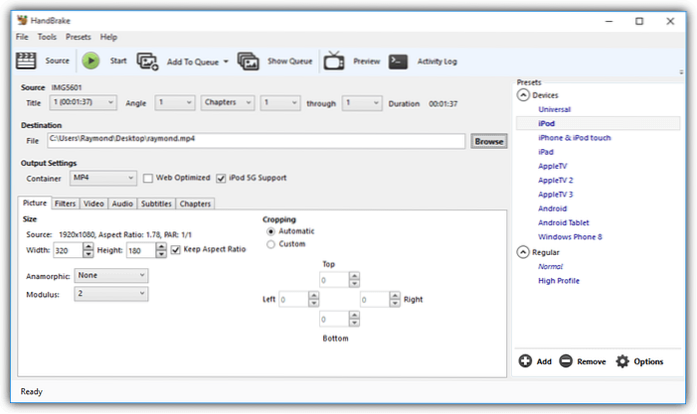
Task: Click the Browse button
Action: coord(489,141)
